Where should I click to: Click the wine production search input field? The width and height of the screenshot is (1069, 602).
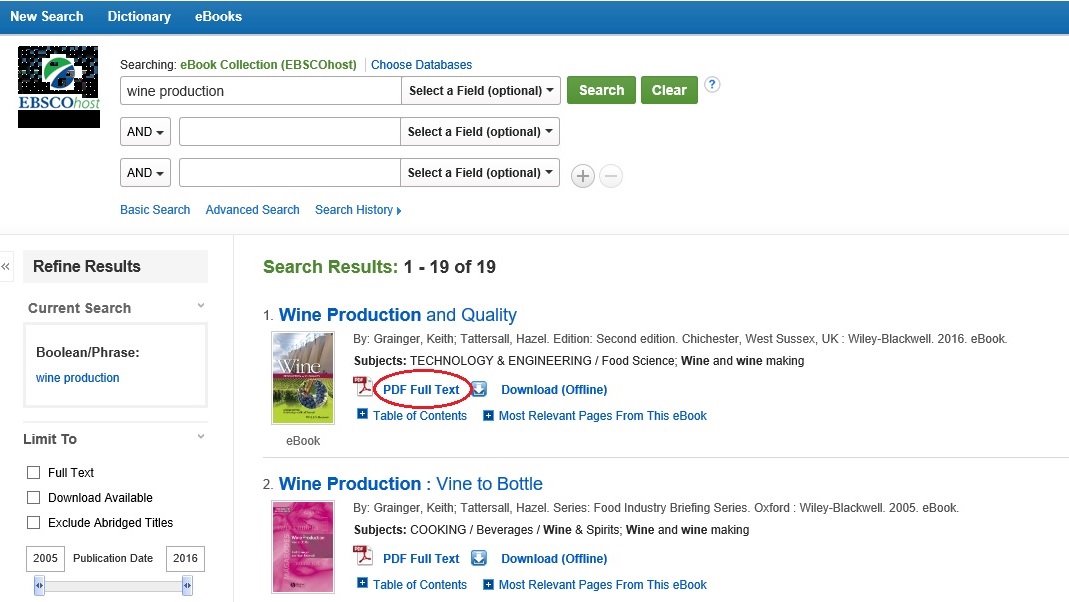[260, 91]
